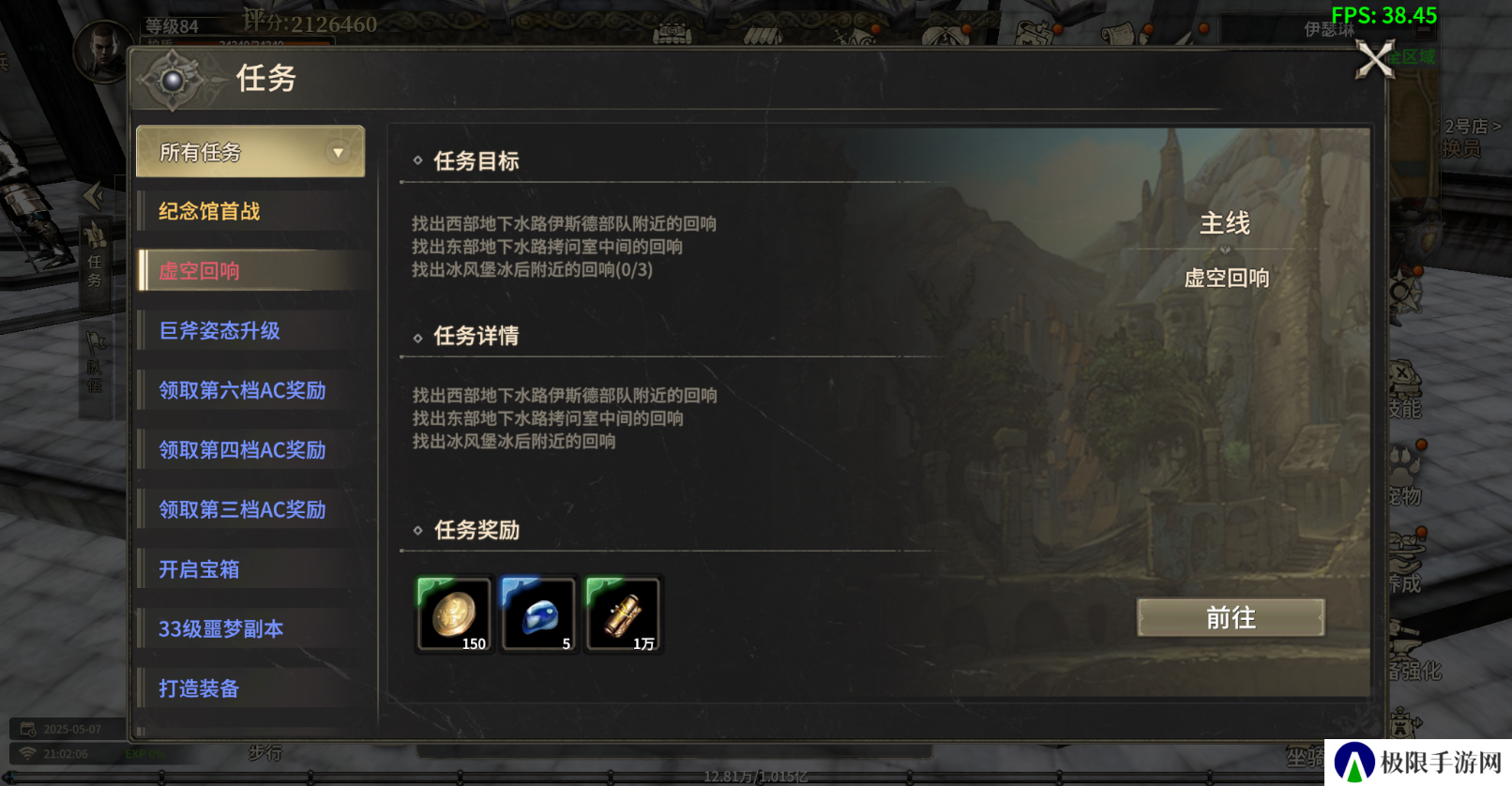Collapse sidebar with left arrow icon

[94, 195]
